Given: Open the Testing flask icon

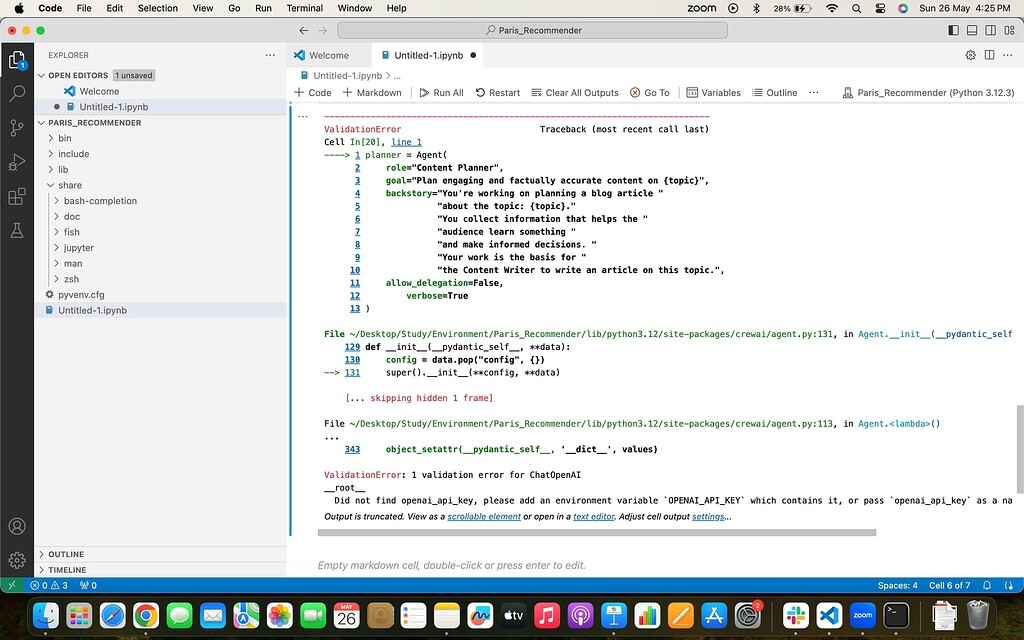Looking at the screenshot, I should (x=17, y=230).
